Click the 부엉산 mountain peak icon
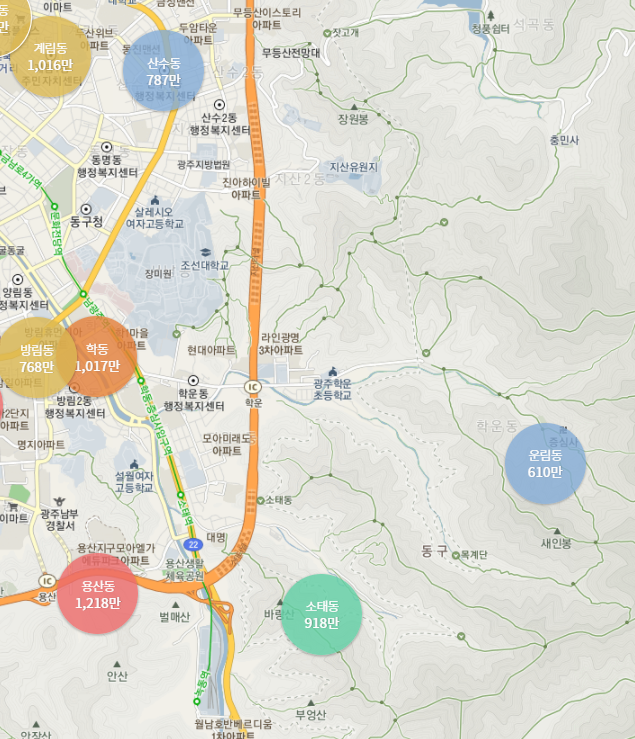This screenshot has width=635, height=739. point(311,703)
